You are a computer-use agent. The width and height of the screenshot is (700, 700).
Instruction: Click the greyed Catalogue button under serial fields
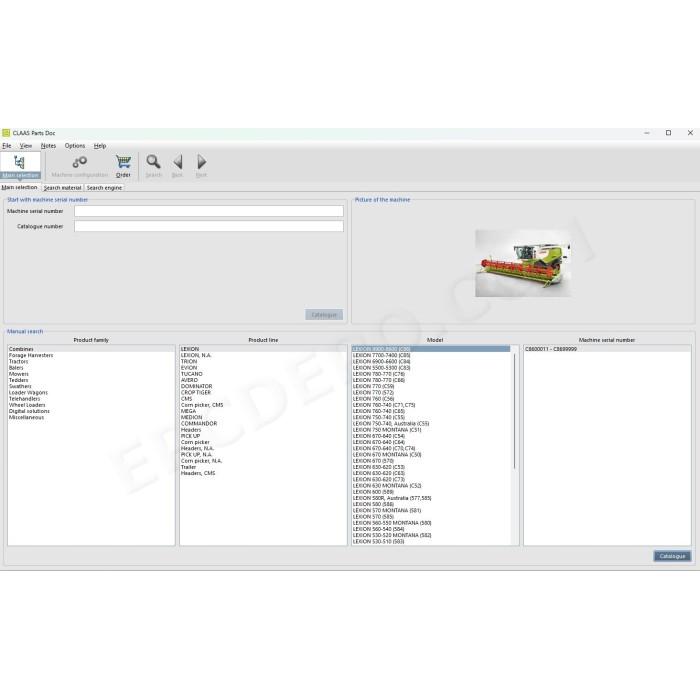coord(324,315)
